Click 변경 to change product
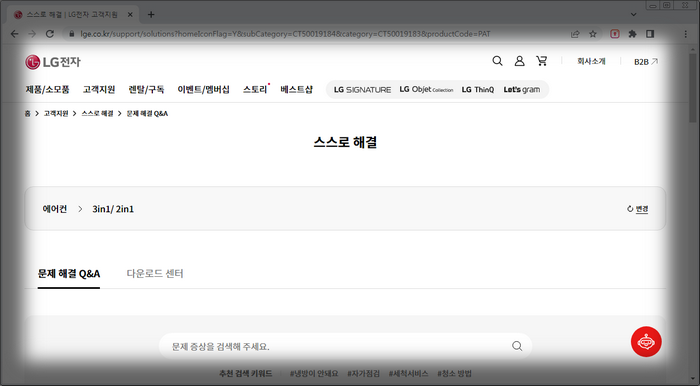 coord(642,209)
